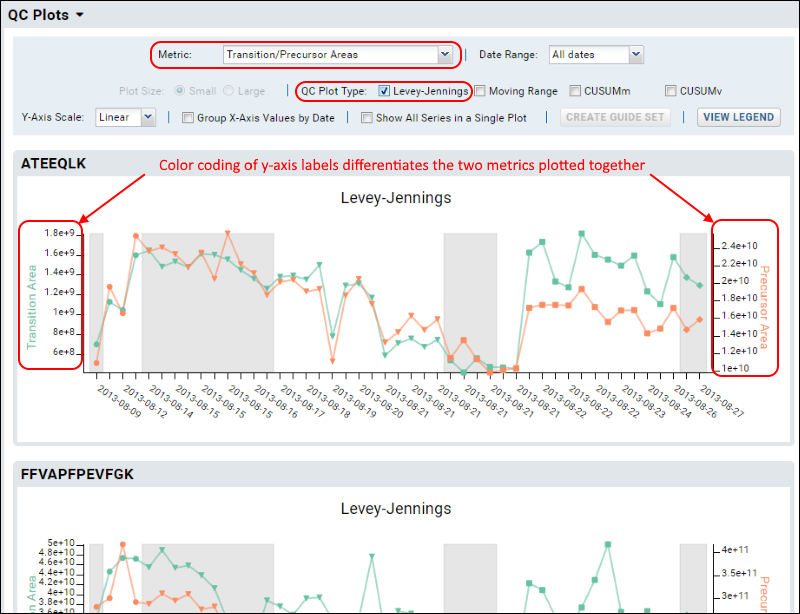Open the Metric combo box dropdown arrow

click(445, 54)
